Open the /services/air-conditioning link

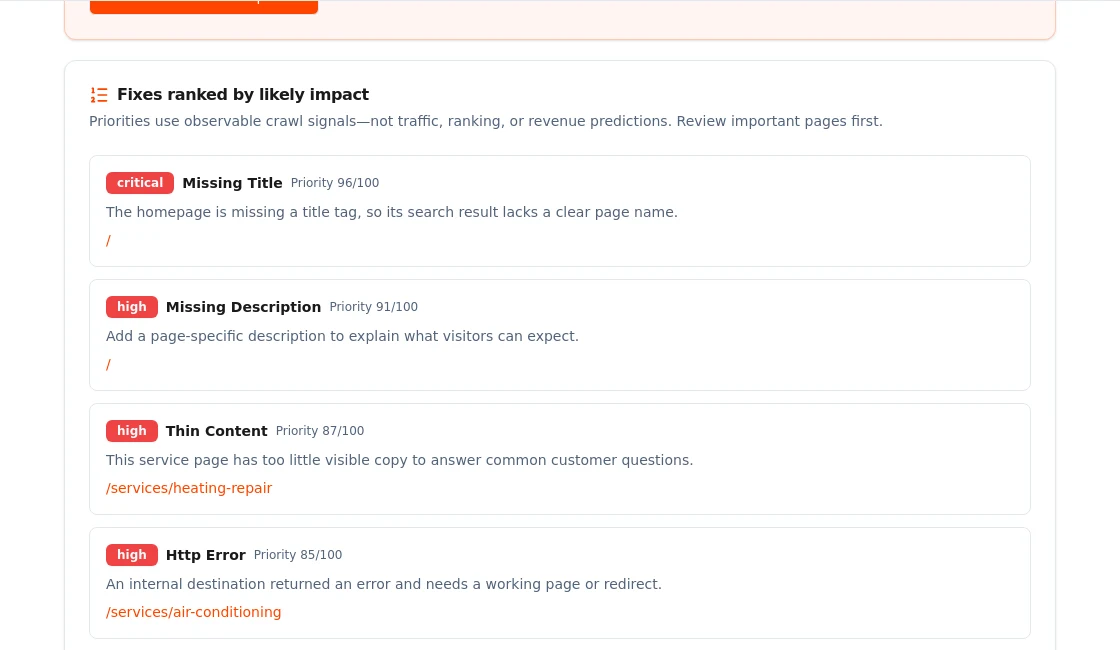click(x=194, y=612)
